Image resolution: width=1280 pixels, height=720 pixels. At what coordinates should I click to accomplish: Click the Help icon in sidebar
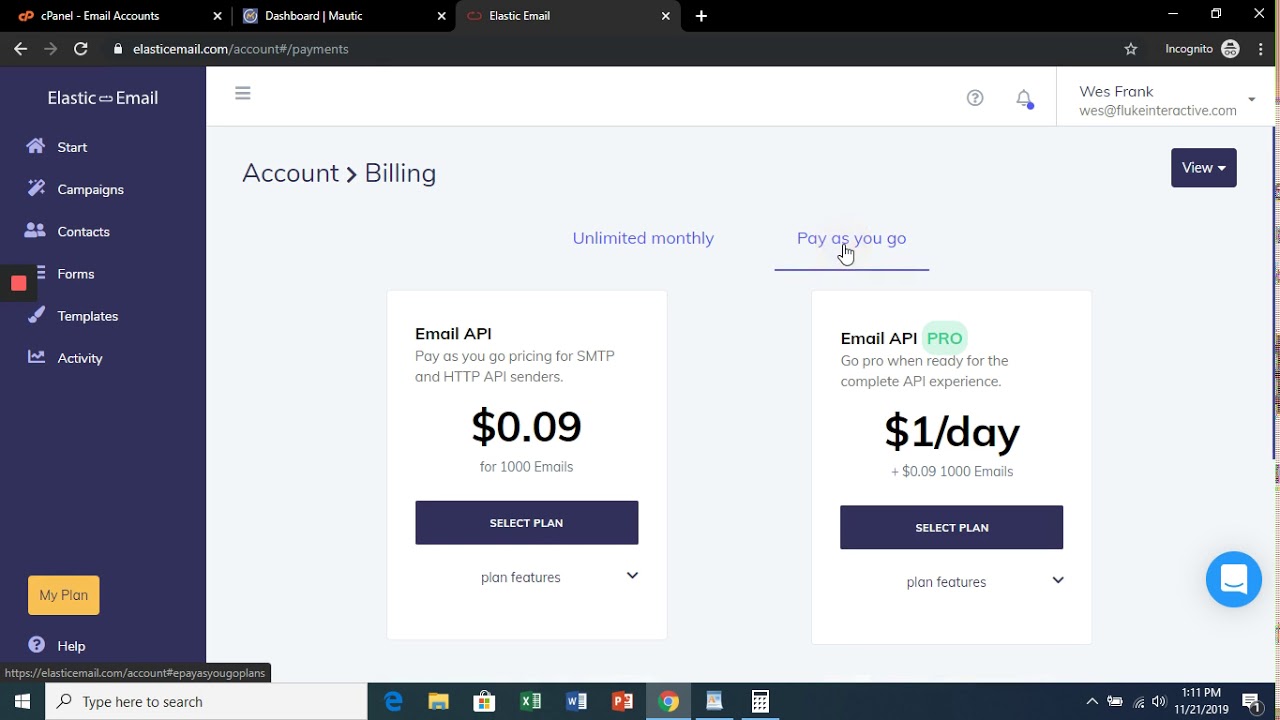tap(37, 645)
